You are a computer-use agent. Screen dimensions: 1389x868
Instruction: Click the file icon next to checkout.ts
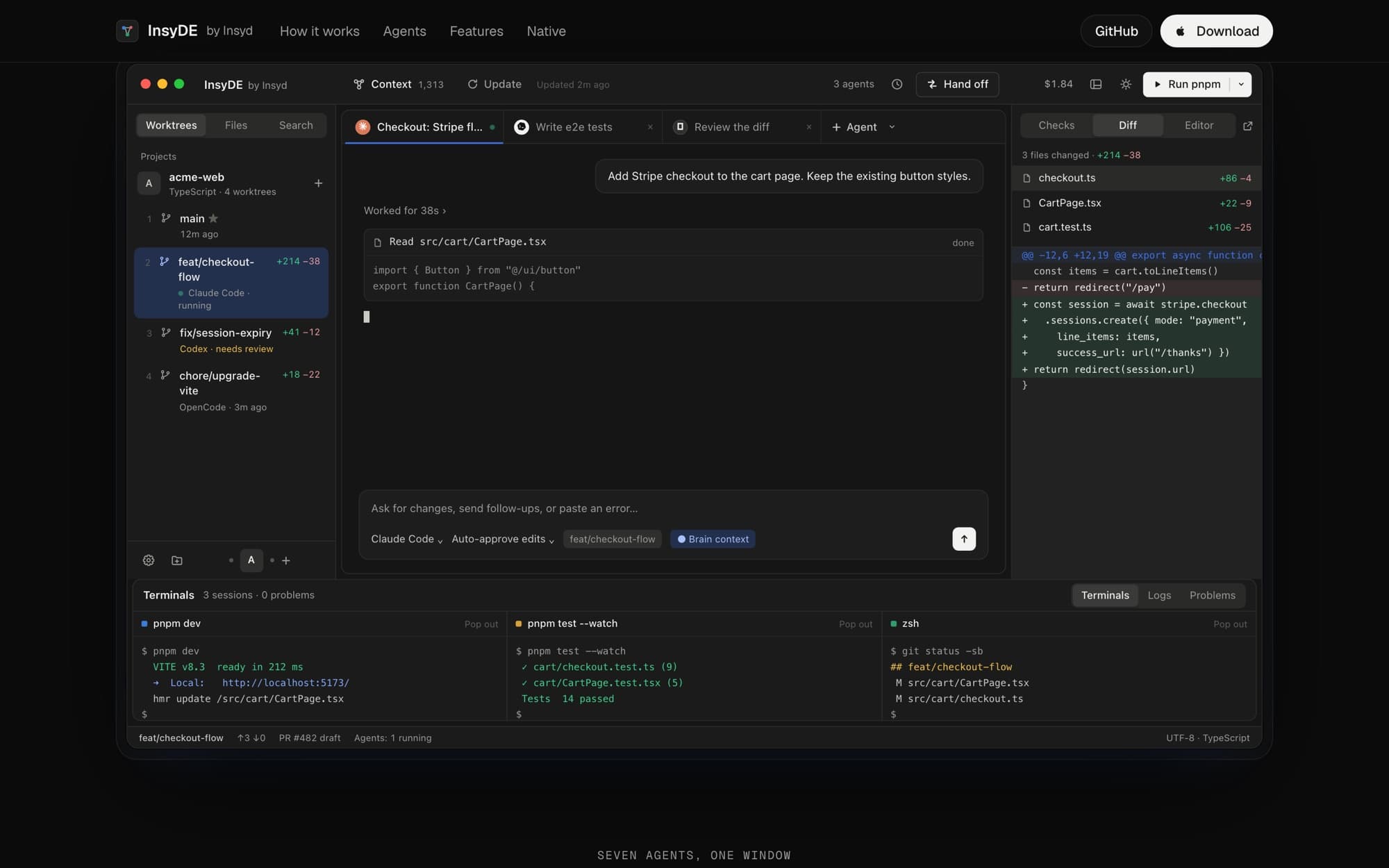(1026, 178)
